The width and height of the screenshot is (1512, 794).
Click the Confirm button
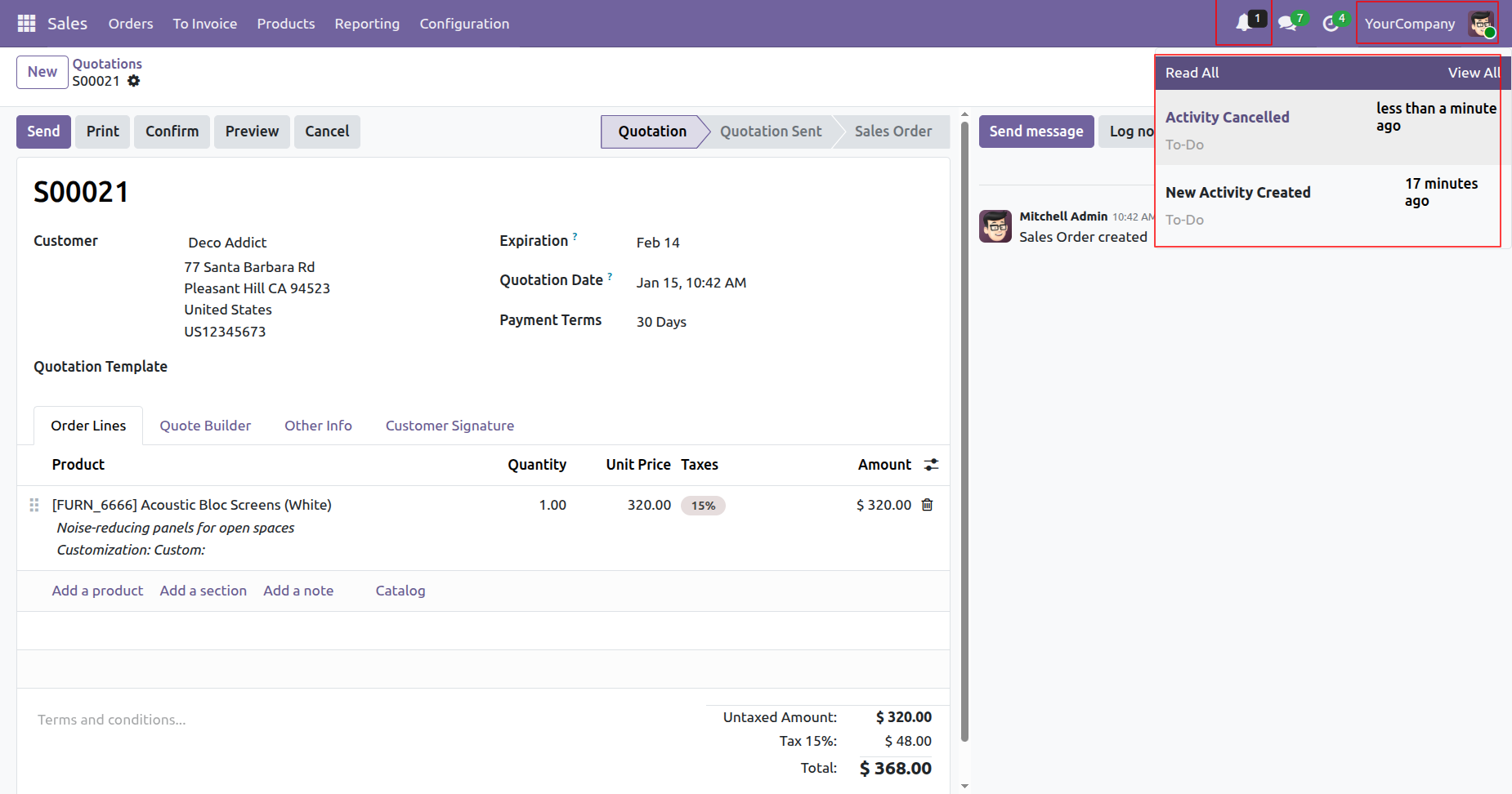click(172, 132)
